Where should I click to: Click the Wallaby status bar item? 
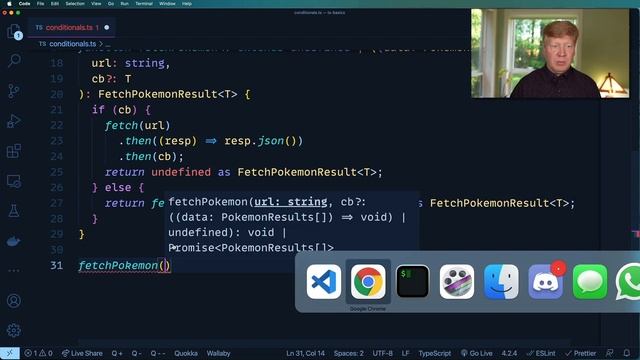[218, 353]
